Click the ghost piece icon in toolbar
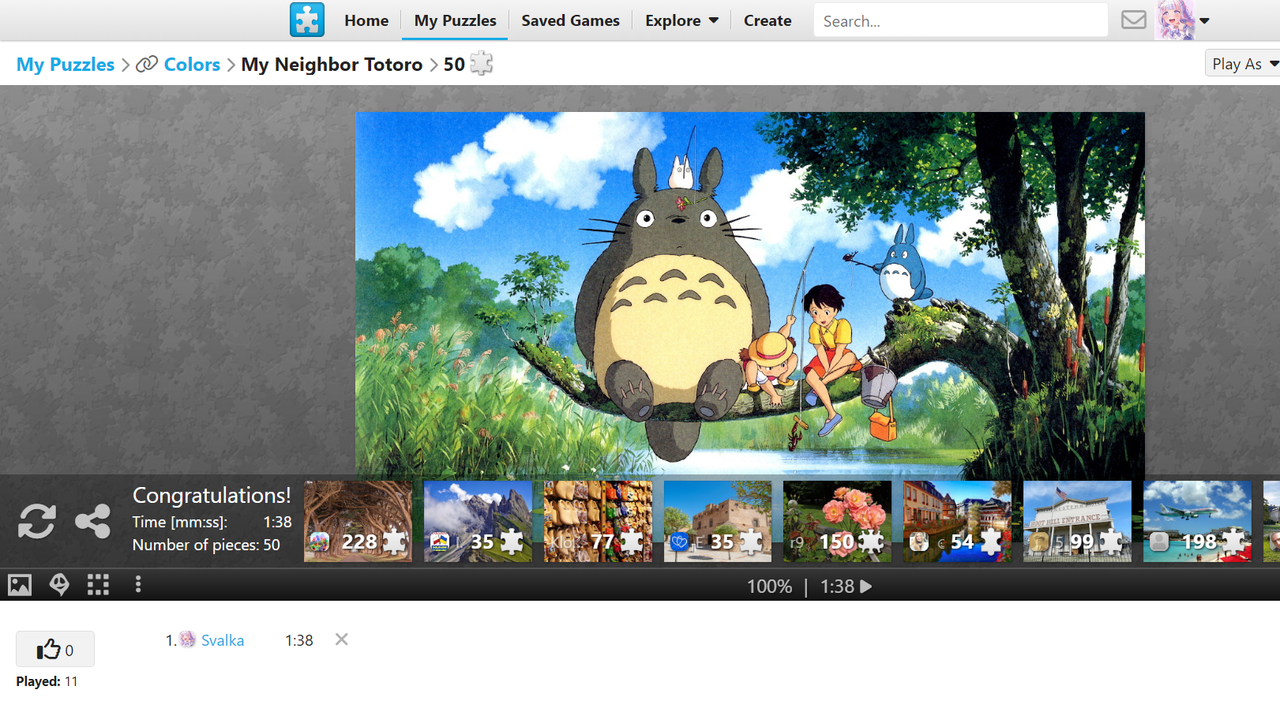The height and width of the screenshot is (708, 1280). tap(59, 585)
